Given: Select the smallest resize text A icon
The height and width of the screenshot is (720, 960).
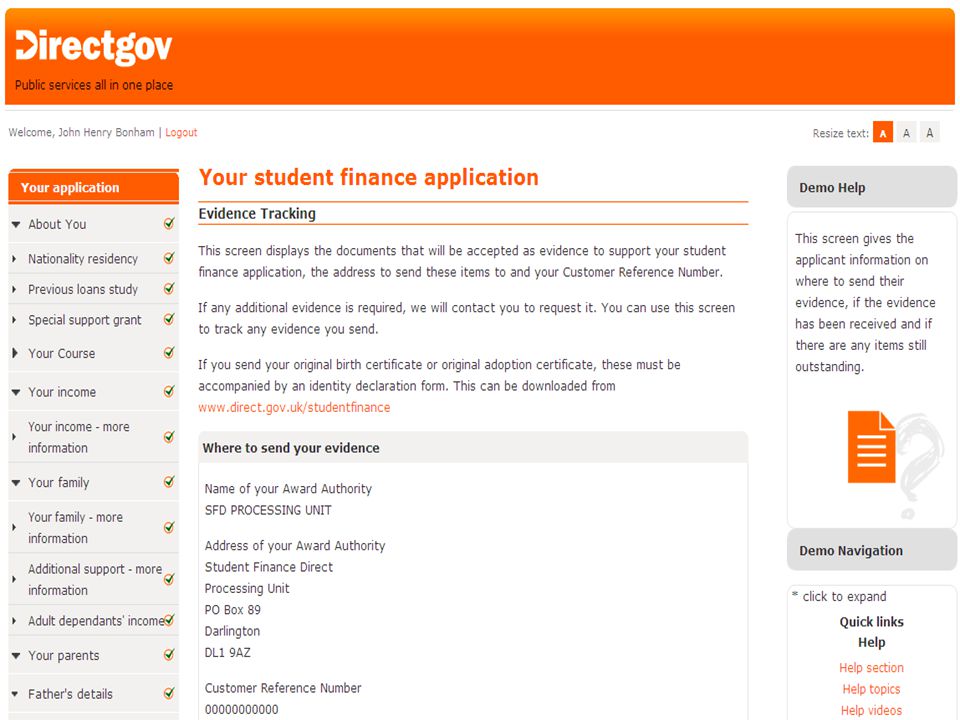Looking at the screenshot, I should (x=882, y=133).
